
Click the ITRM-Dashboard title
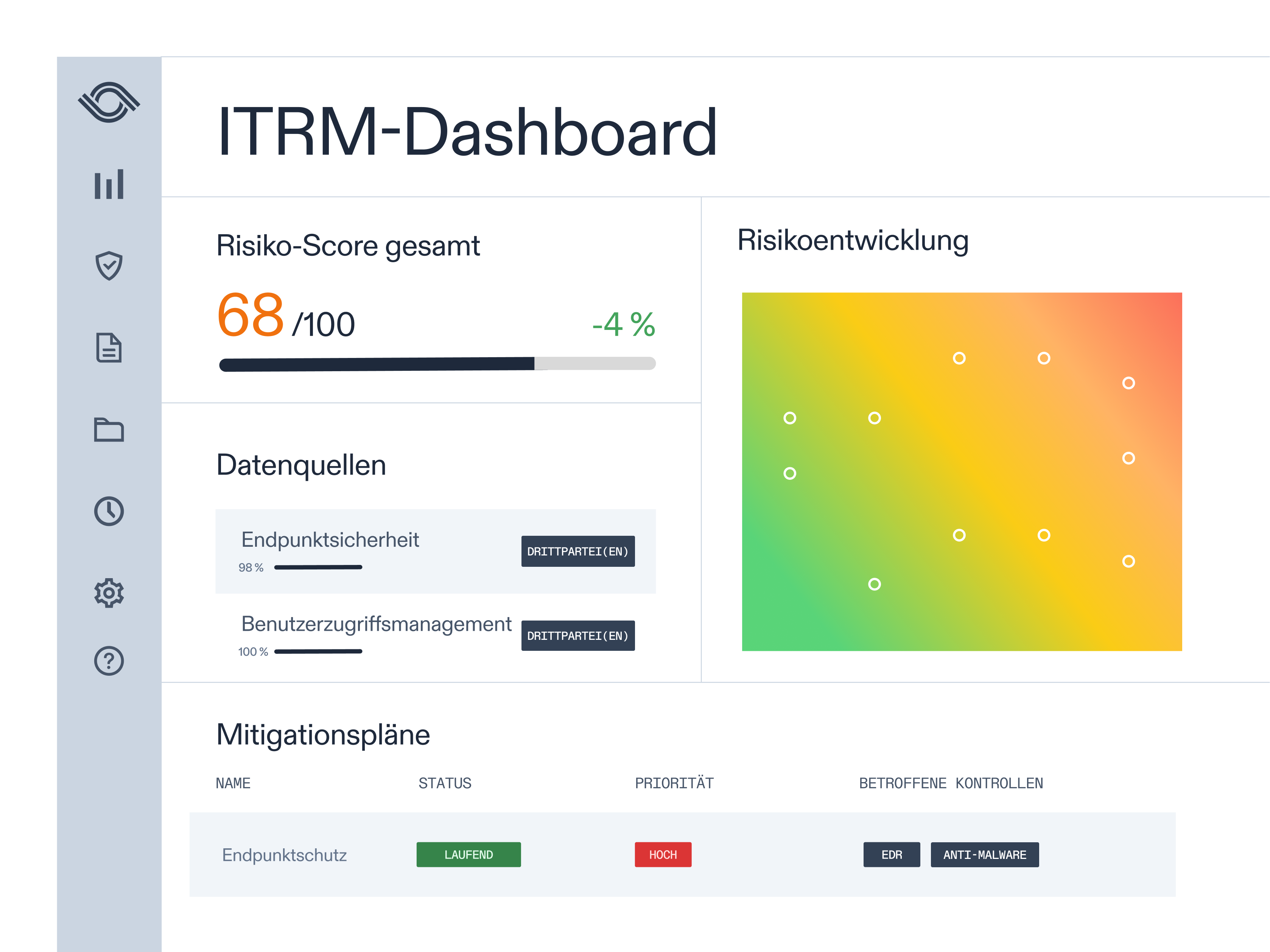pos(467,132)
